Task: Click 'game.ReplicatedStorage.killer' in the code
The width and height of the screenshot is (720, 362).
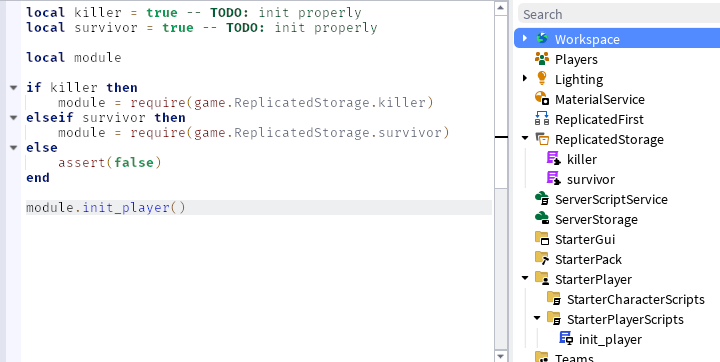Action: 309,102
